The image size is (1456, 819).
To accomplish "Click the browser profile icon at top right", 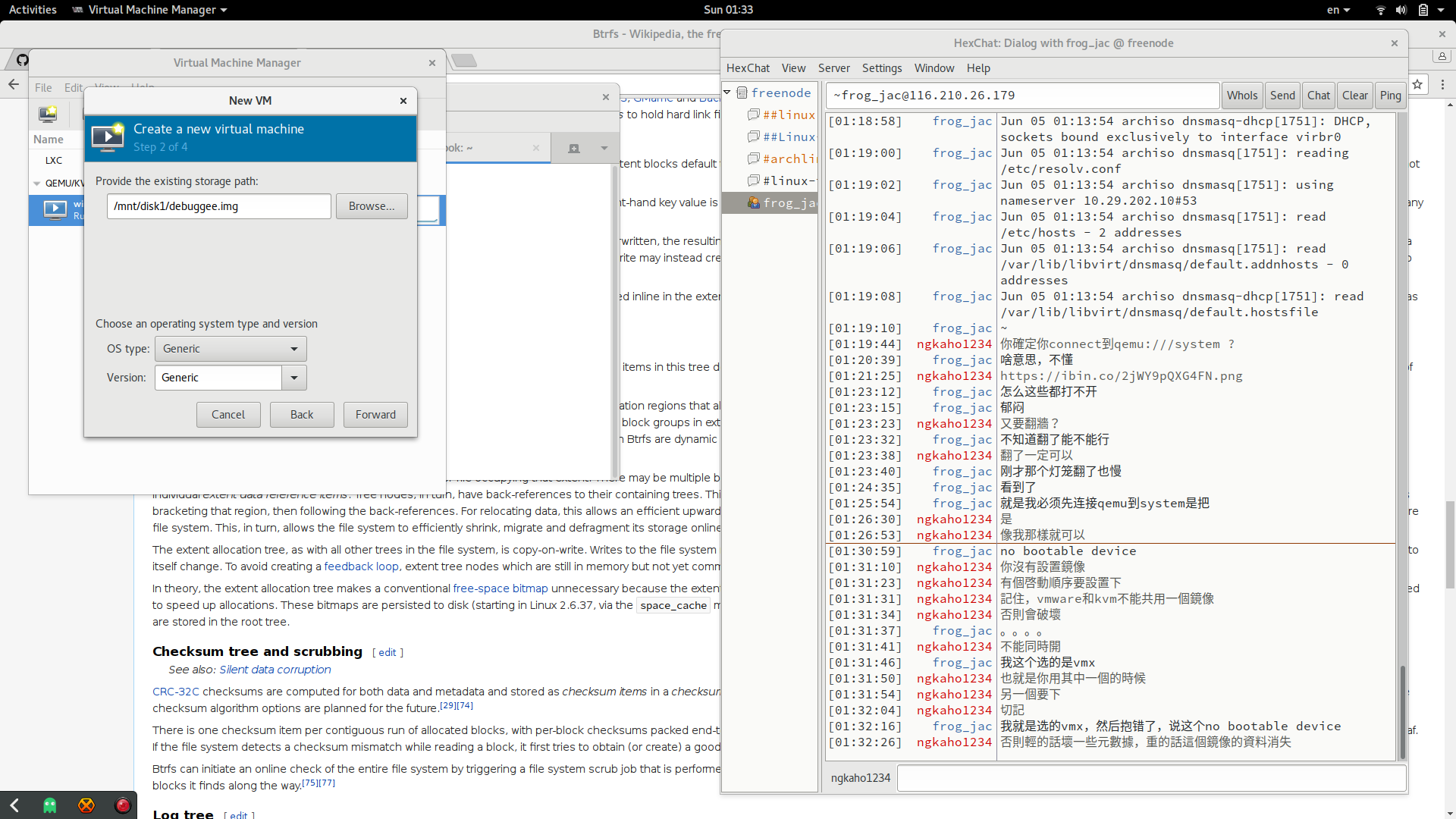I will pyautogui.click(x=1442, y=56).
